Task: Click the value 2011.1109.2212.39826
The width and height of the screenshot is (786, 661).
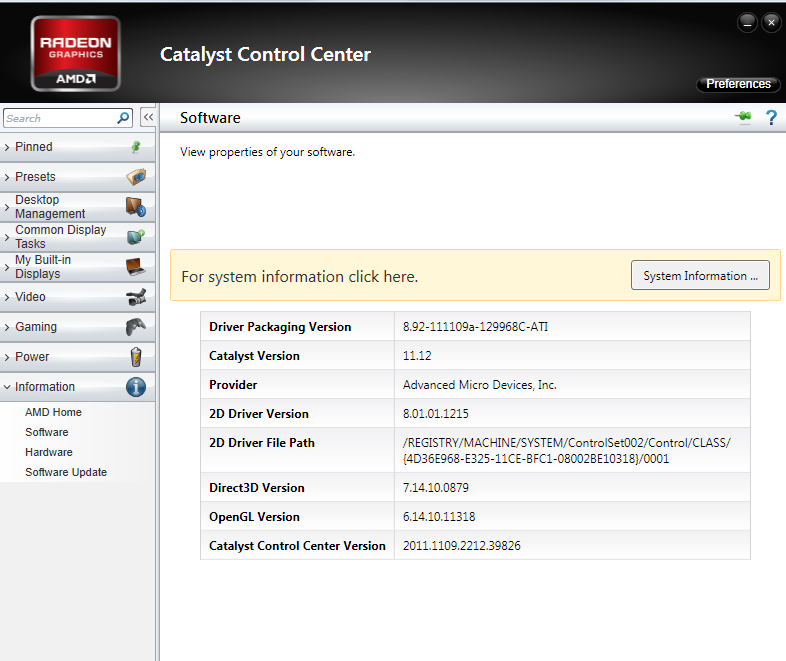Action: coord(461,546)
